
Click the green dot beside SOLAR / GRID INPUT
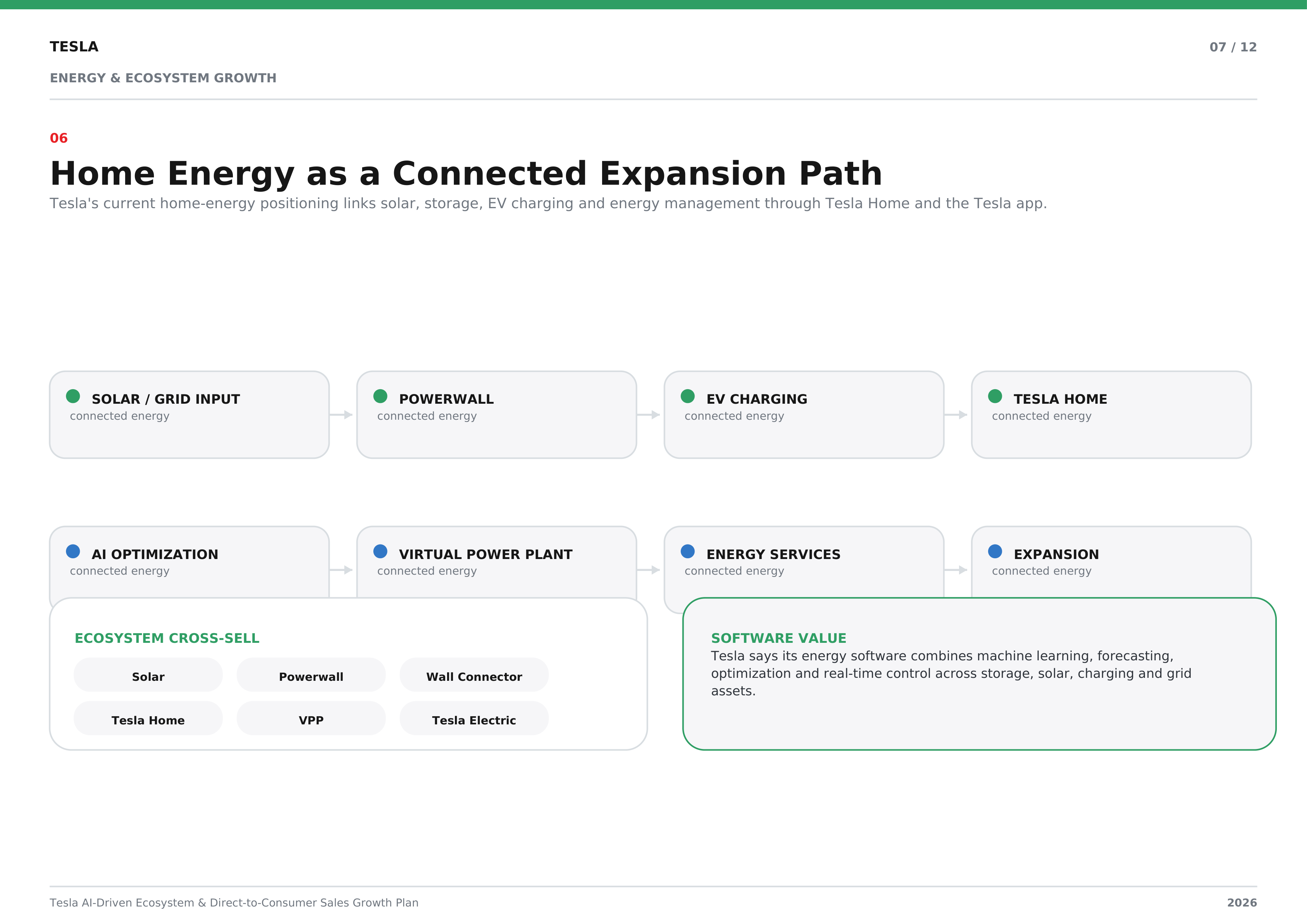pyautogui.click(x=73, y=396)
